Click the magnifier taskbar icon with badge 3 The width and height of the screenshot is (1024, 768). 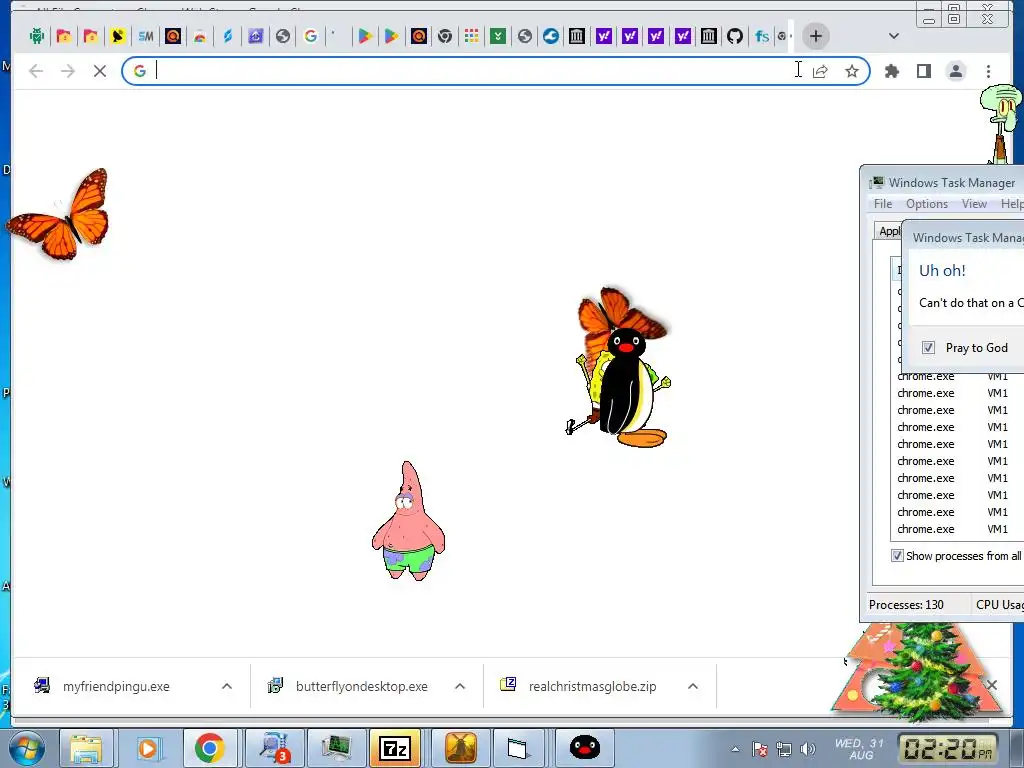(273, 748)
